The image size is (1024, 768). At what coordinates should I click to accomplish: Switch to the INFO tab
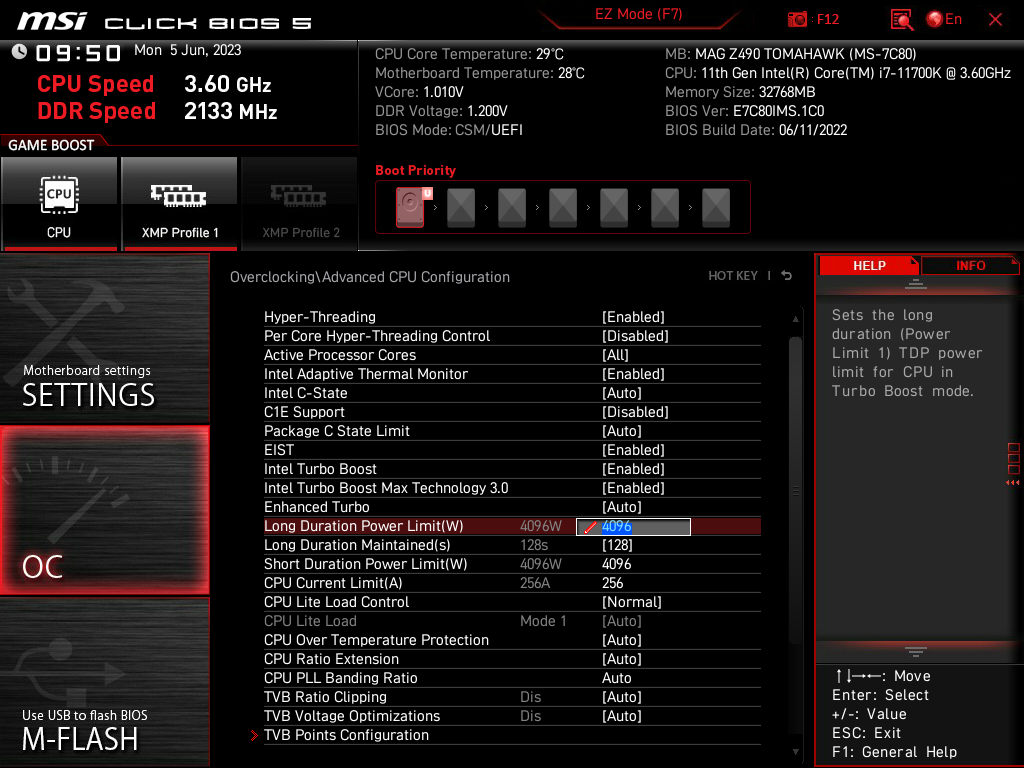click(x=970, y=266)
